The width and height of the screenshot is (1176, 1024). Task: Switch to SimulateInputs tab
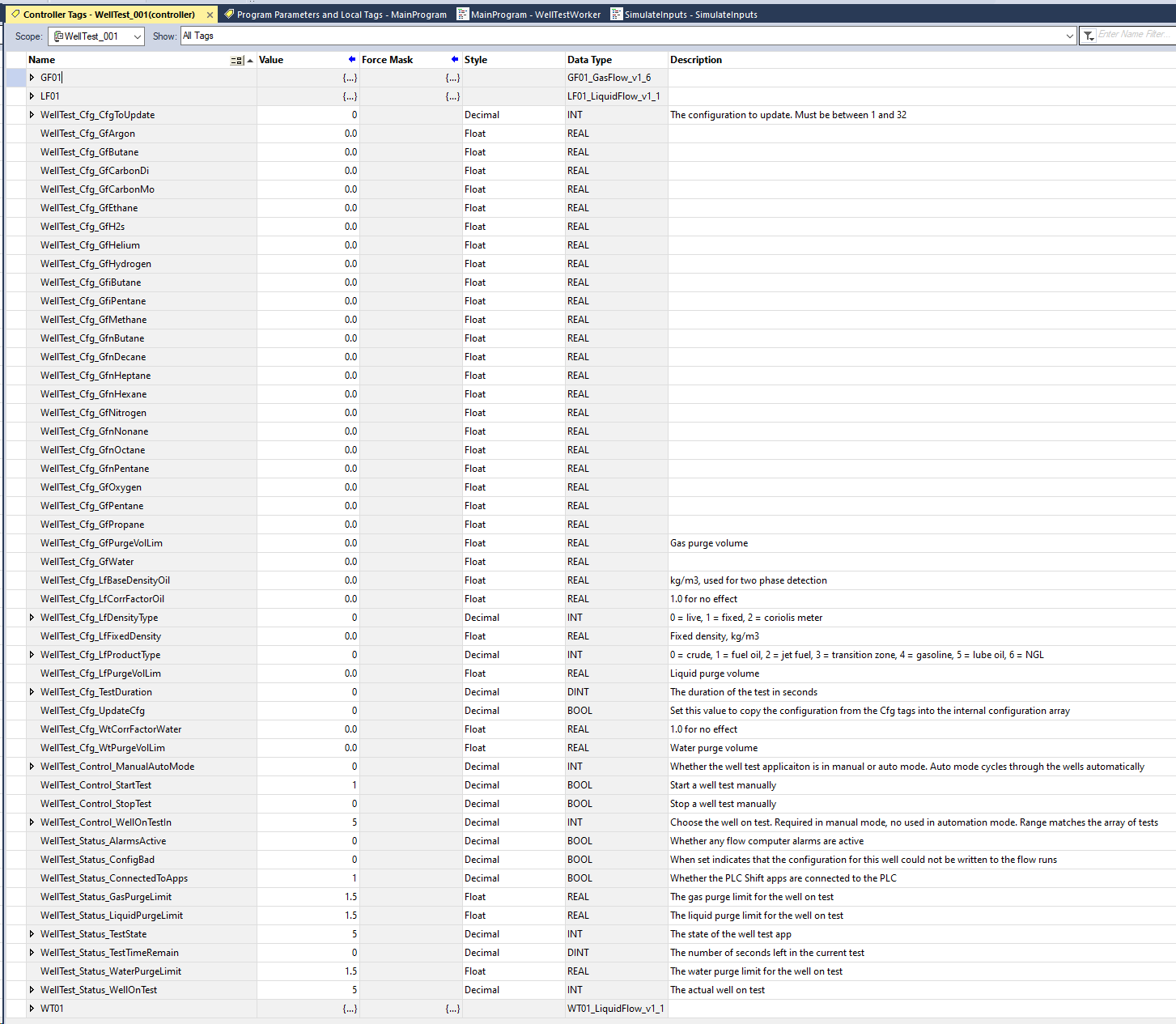[x=690, y=15]
